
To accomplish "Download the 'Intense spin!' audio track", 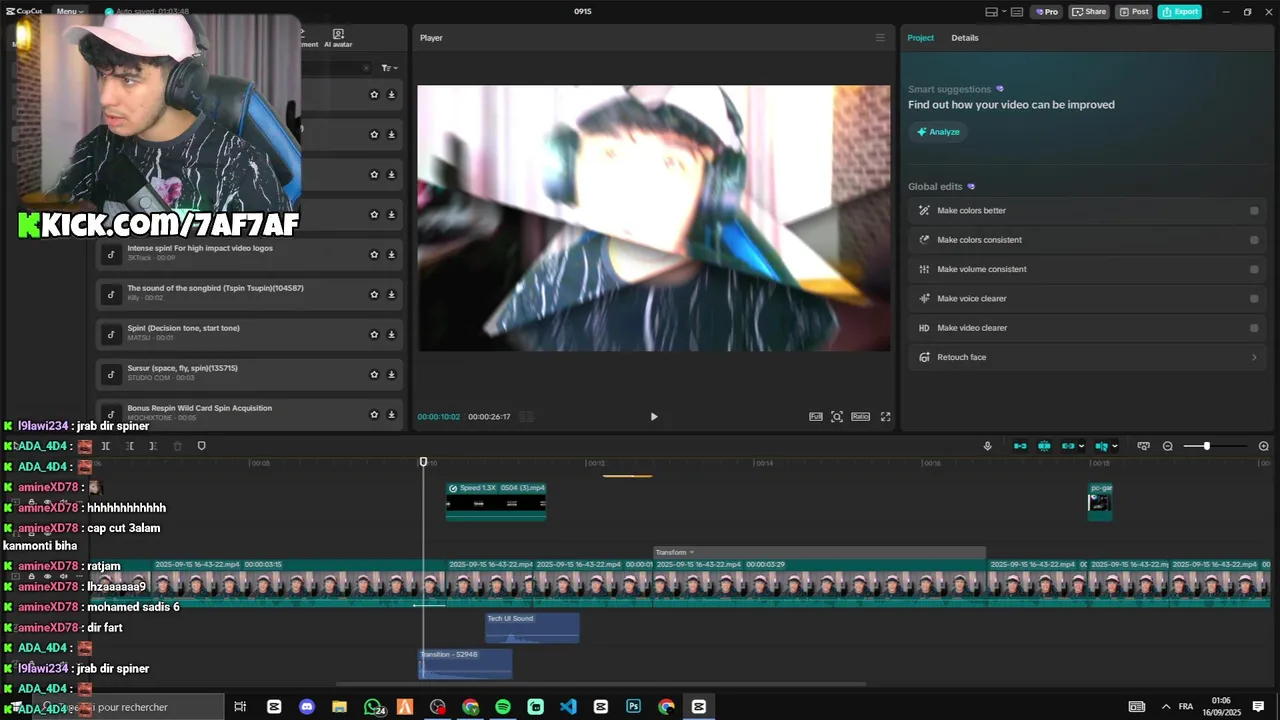I will tap(391, 254).
